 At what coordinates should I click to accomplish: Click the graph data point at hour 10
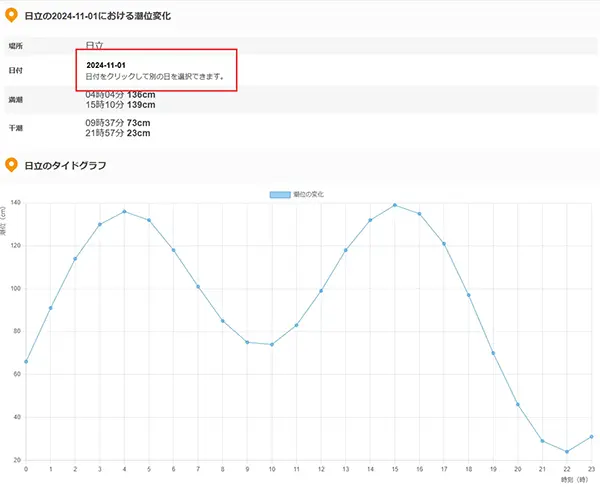pyautogui.click(x=272, y=345)
